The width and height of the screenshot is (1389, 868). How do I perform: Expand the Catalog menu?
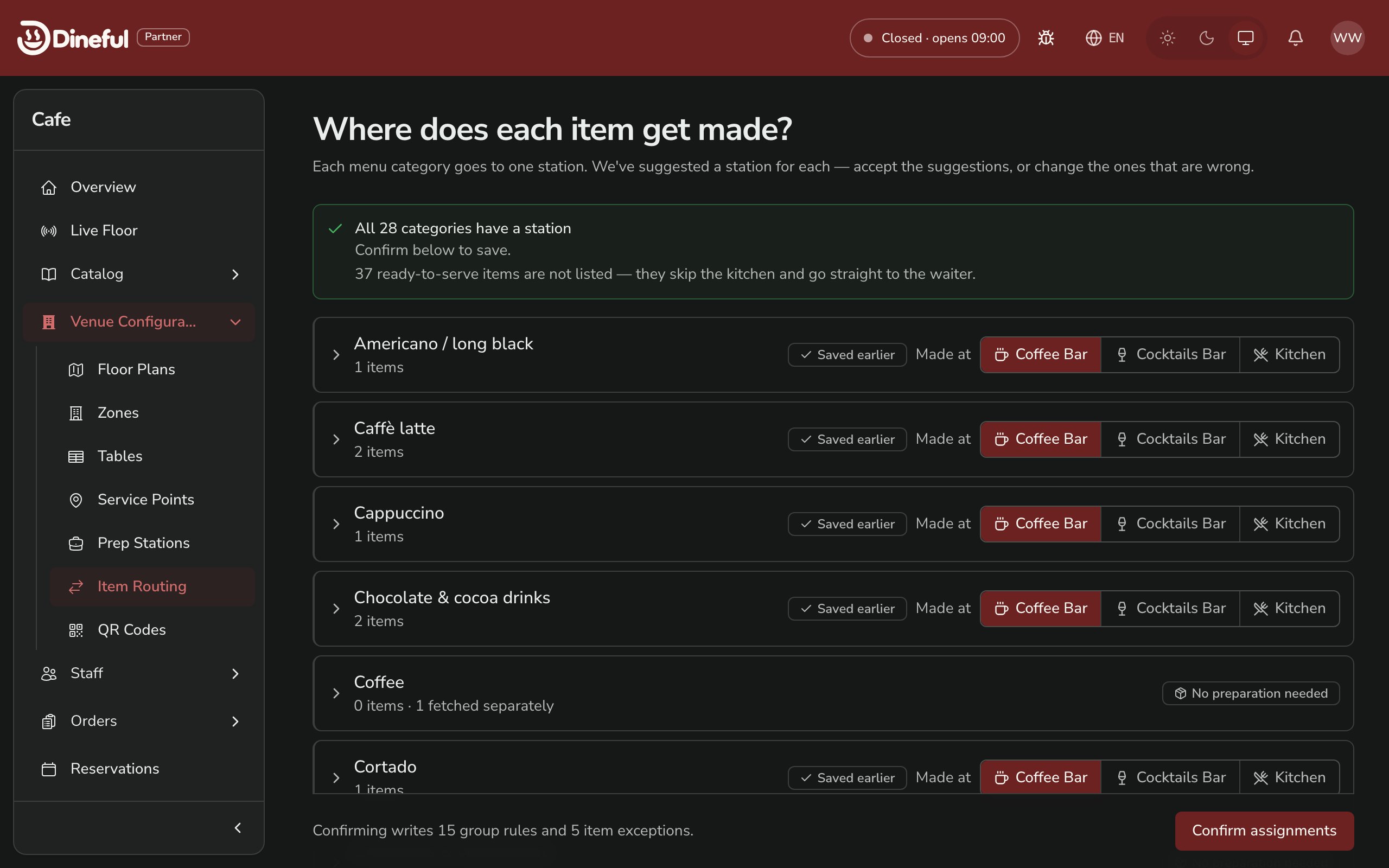(x=139, y=274)
